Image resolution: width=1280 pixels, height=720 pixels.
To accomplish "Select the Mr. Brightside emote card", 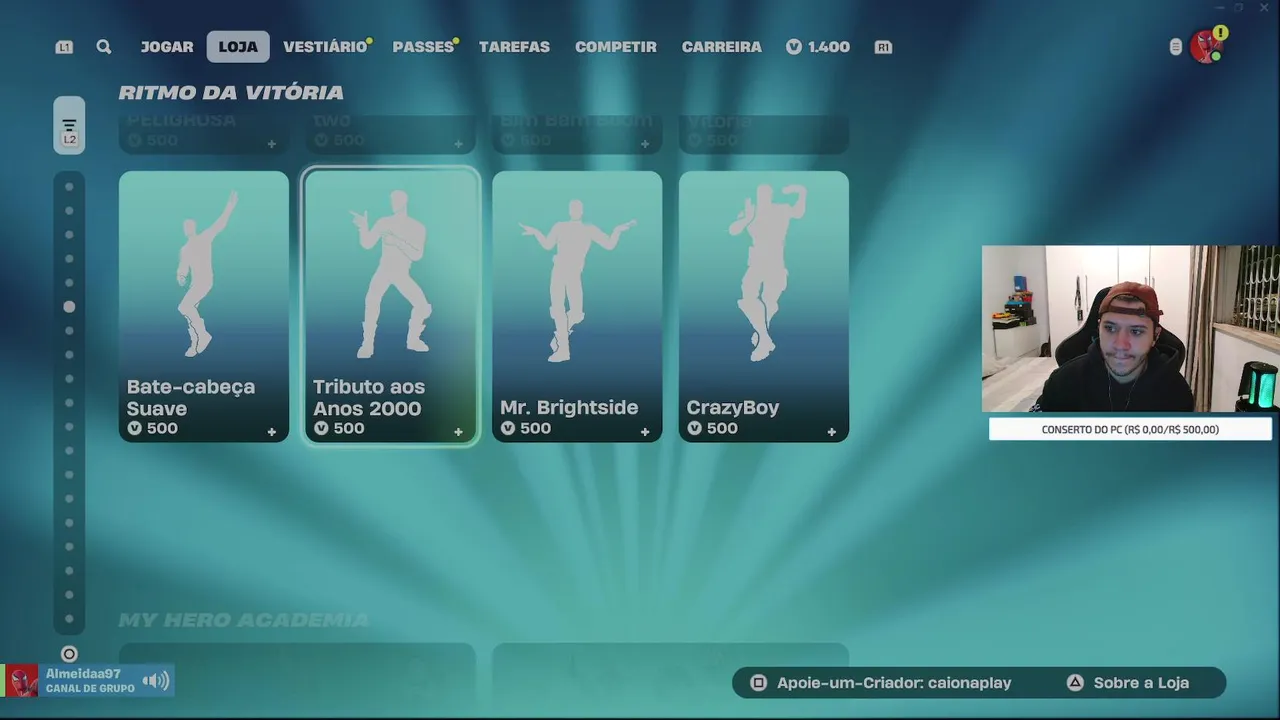I will click(577, 306).
